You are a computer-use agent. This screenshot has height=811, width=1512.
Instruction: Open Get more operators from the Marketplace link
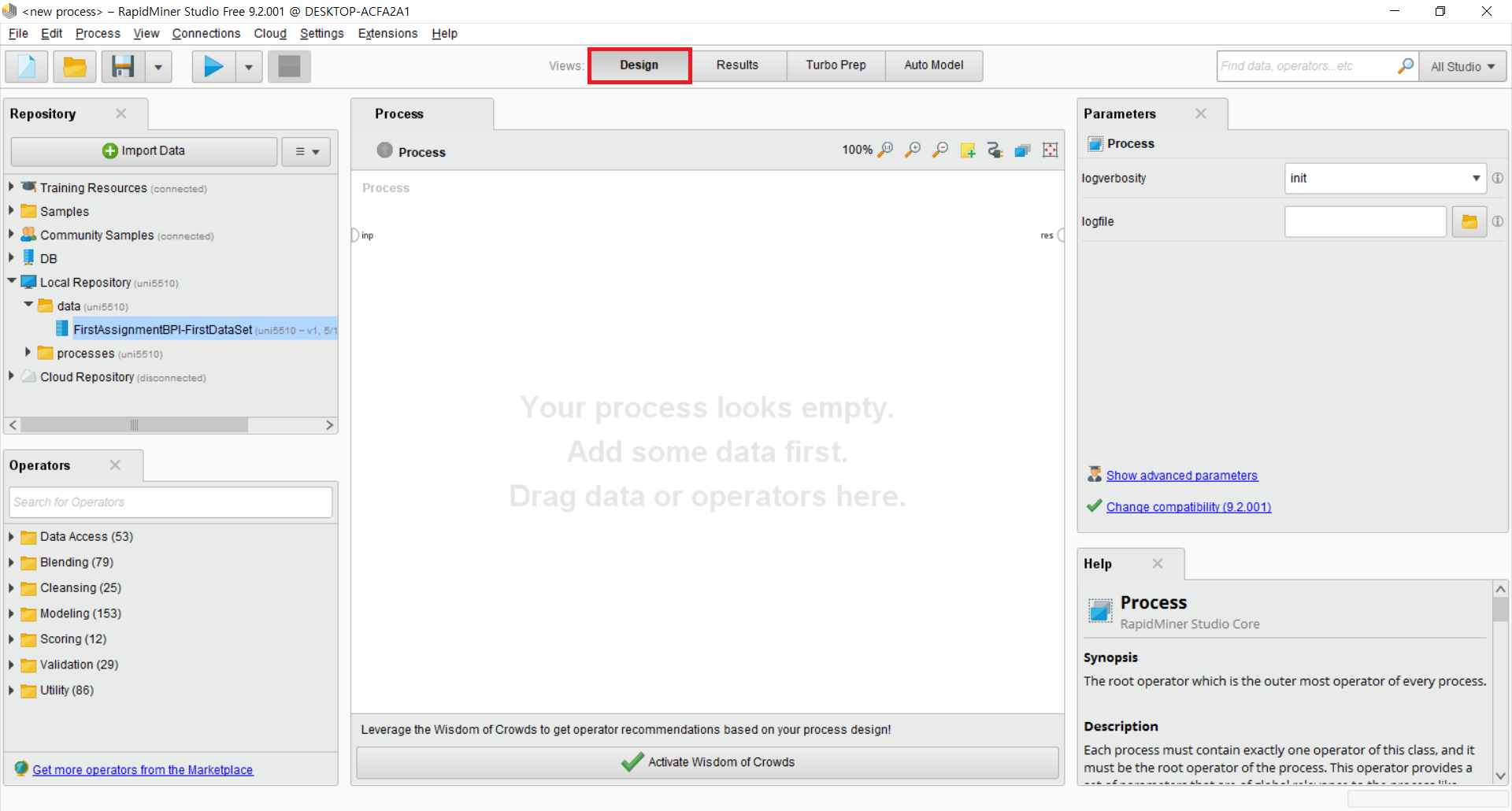tap(143, 770)
